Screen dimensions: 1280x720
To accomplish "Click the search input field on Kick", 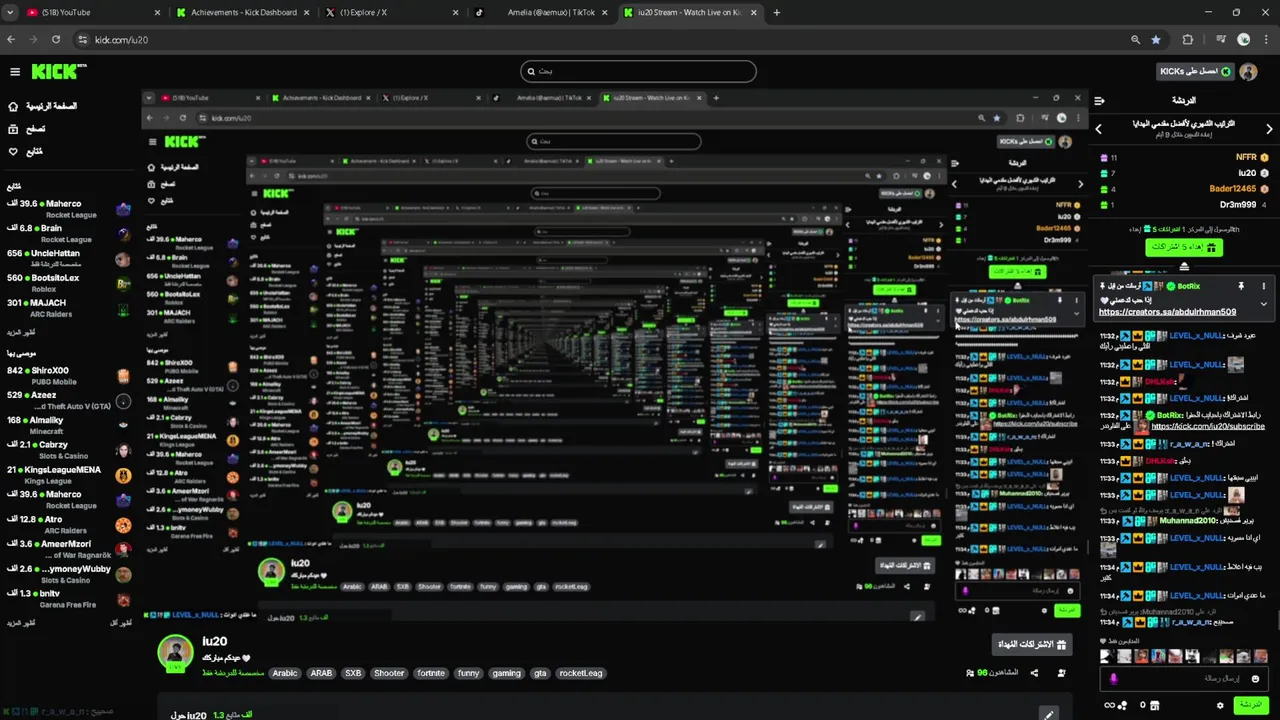I will click(638, 71).
